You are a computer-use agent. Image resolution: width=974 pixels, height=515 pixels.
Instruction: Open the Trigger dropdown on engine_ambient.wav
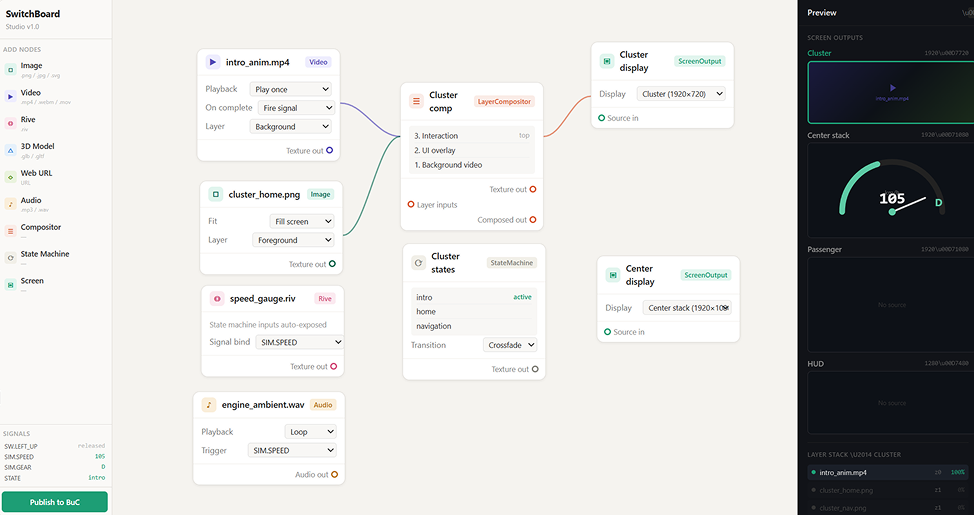[292, 450]
